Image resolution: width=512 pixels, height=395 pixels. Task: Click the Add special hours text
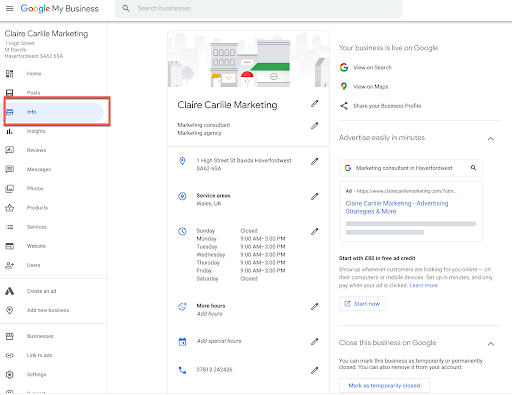click(219, 341)
